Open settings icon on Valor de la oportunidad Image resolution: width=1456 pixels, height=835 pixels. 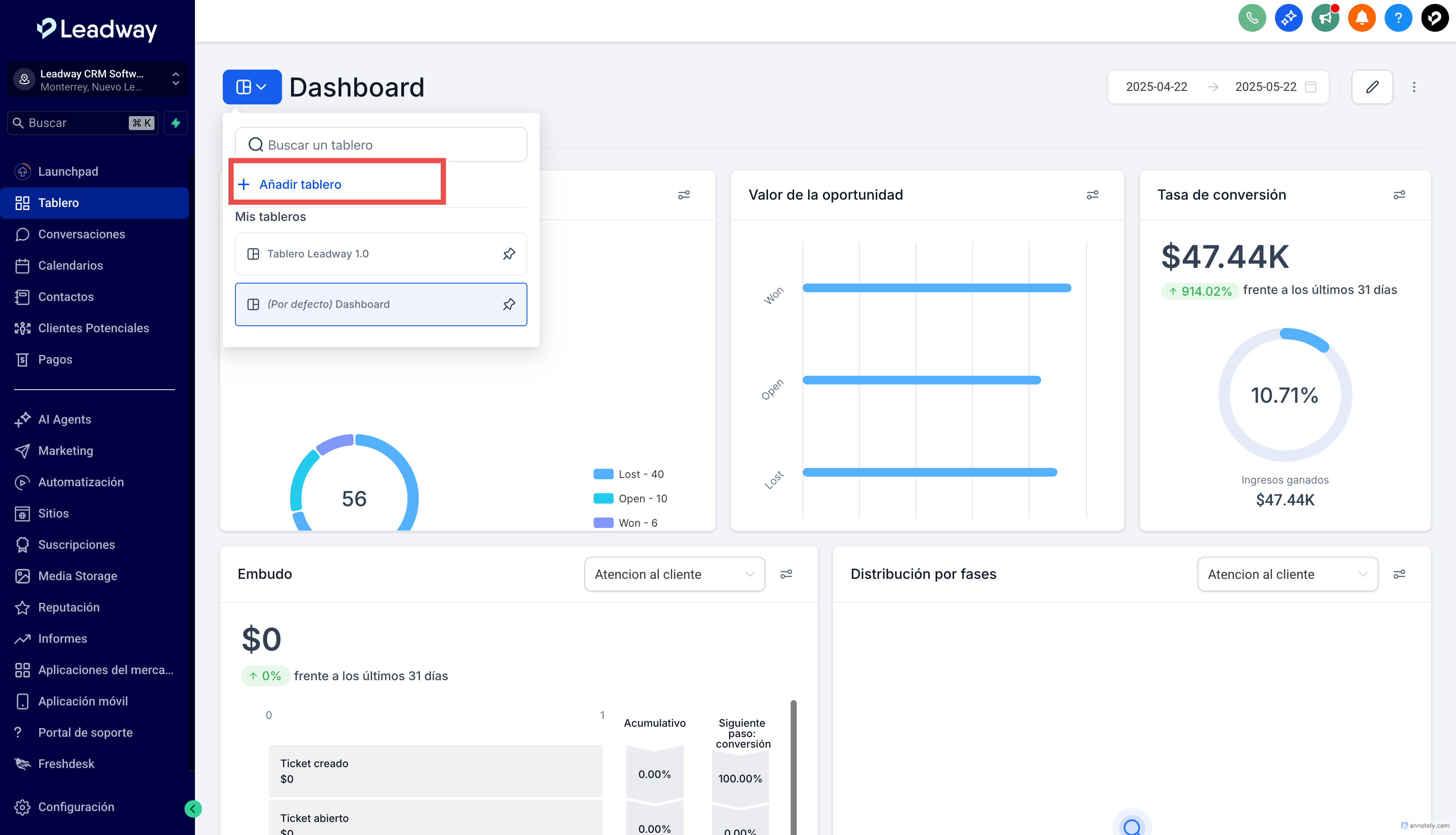click(x=1092, y=195)
